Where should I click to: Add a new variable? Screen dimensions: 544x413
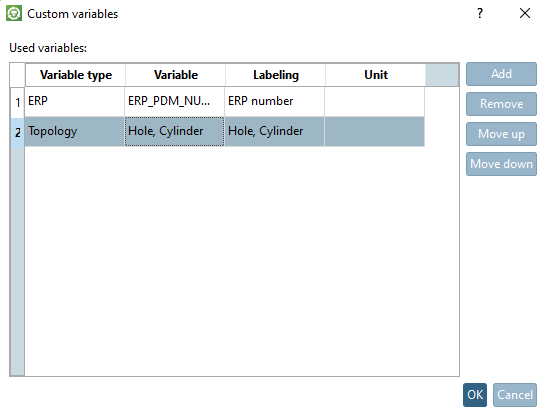(x=501, y=74)
